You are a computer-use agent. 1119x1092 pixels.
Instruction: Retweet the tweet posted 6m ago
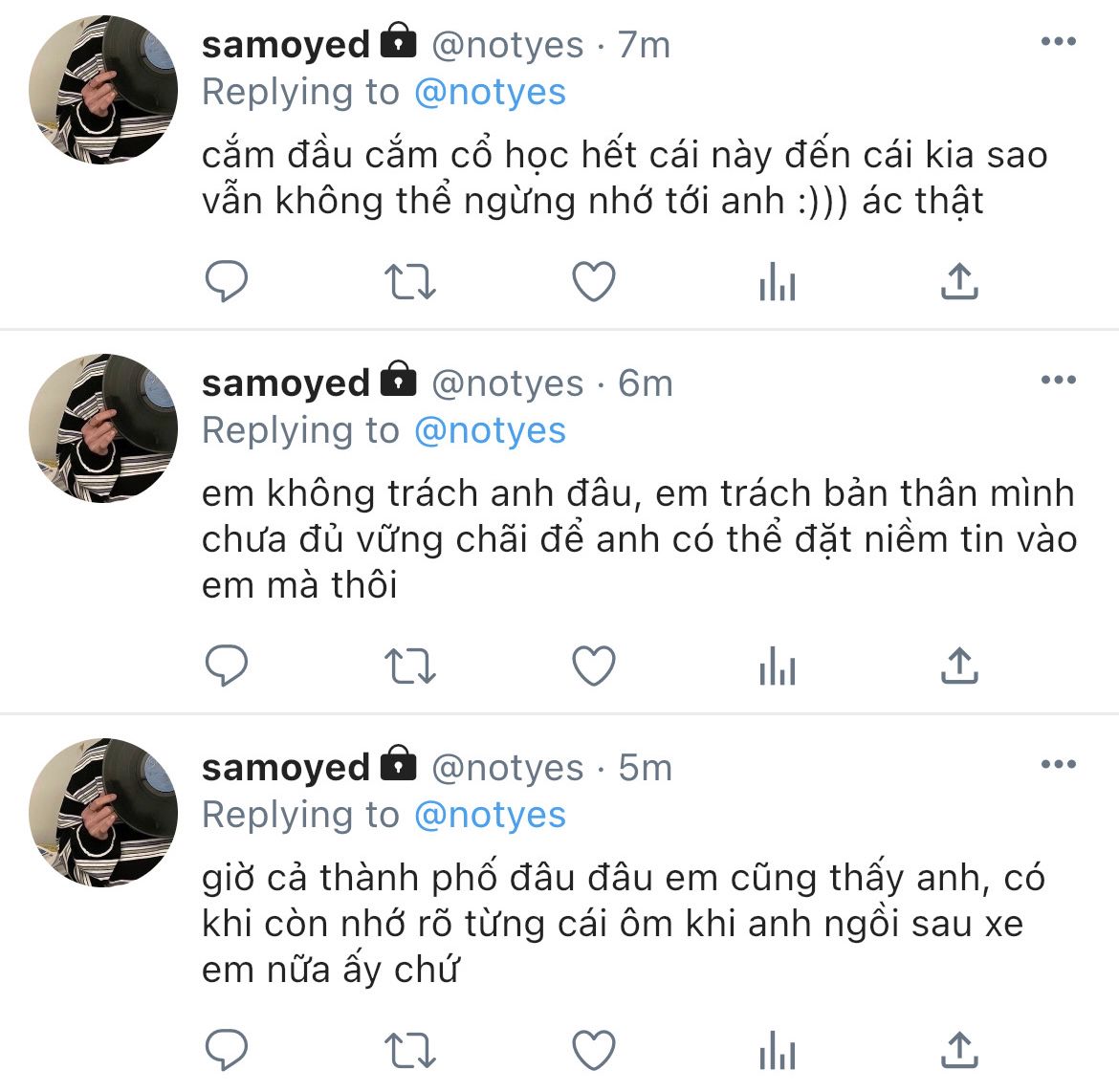pos(410,666)
